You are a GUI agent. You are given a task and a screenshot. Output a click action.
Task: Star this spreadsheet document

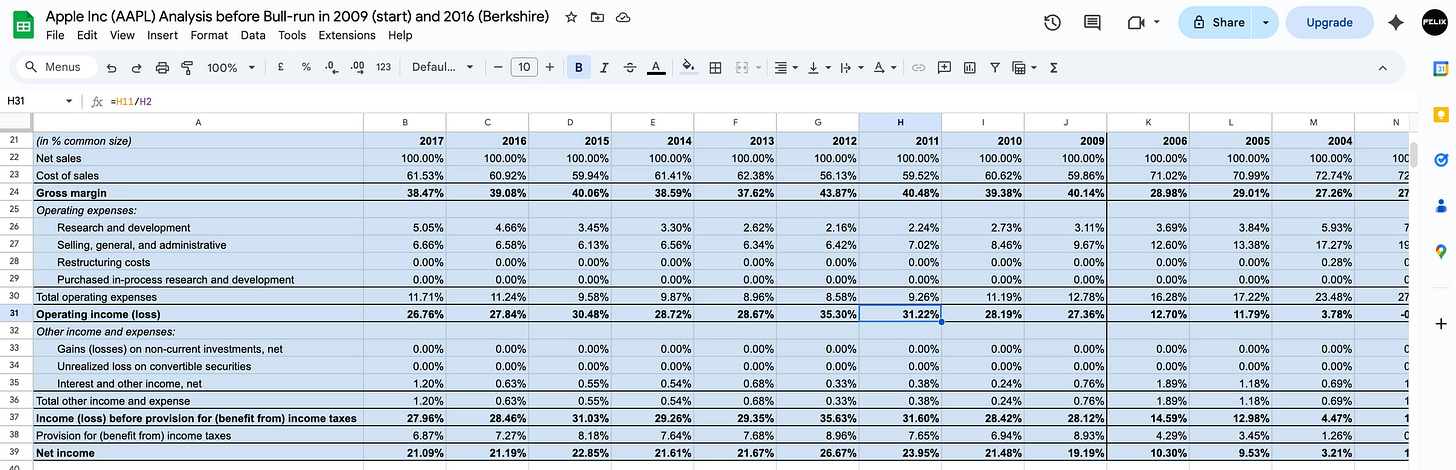point(571,18)
